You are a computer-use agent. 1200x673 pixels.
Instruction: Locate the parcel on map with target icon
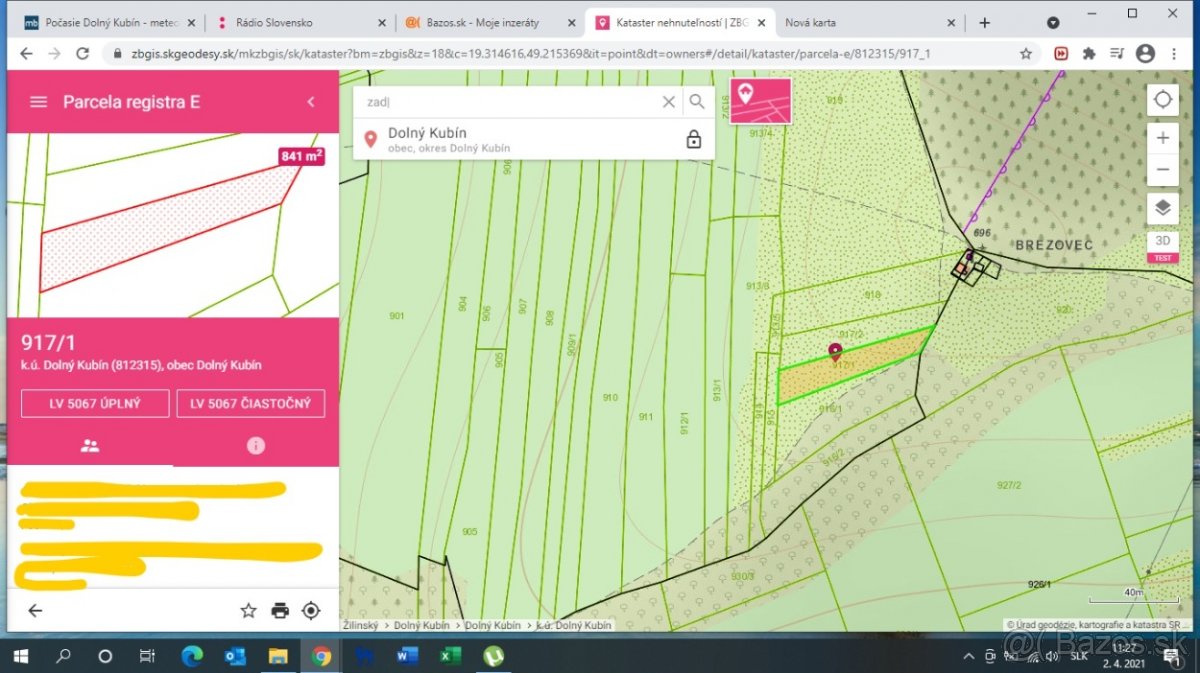click(311, 611)
